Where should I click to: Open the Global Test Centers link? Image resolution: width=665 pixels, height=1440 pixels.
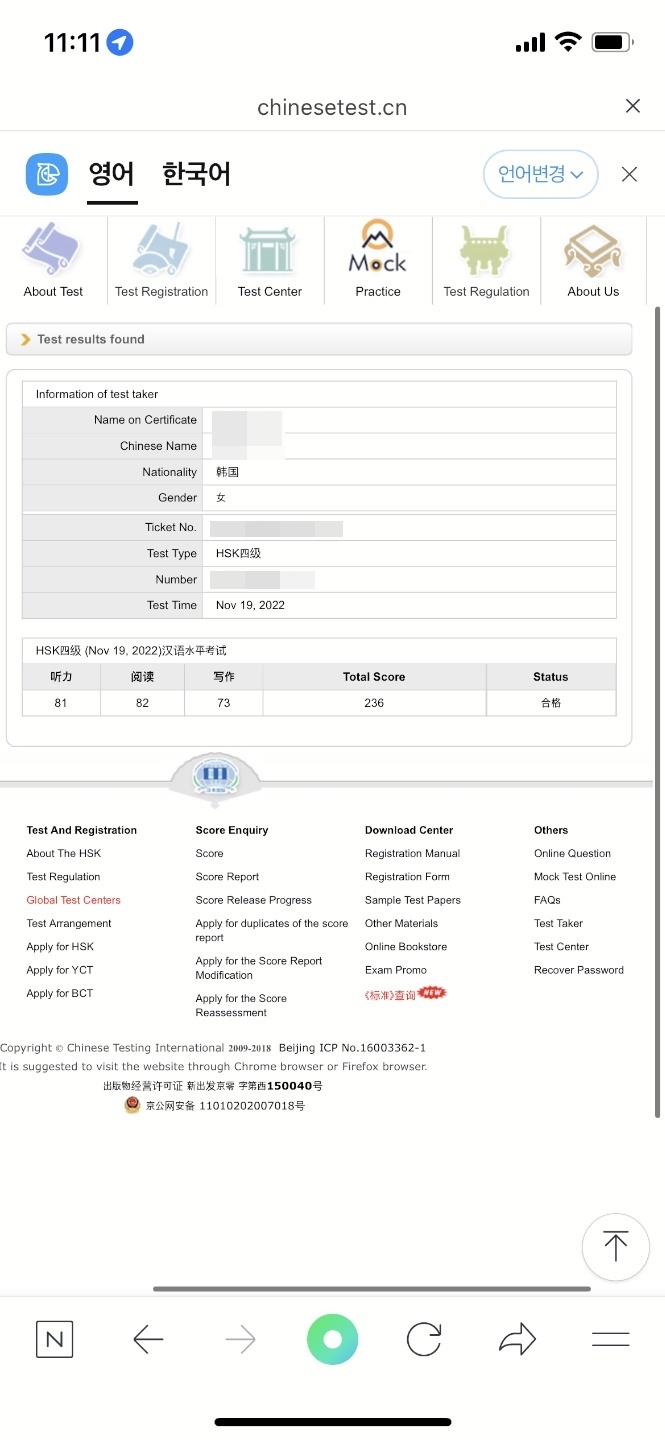point(74,900)
